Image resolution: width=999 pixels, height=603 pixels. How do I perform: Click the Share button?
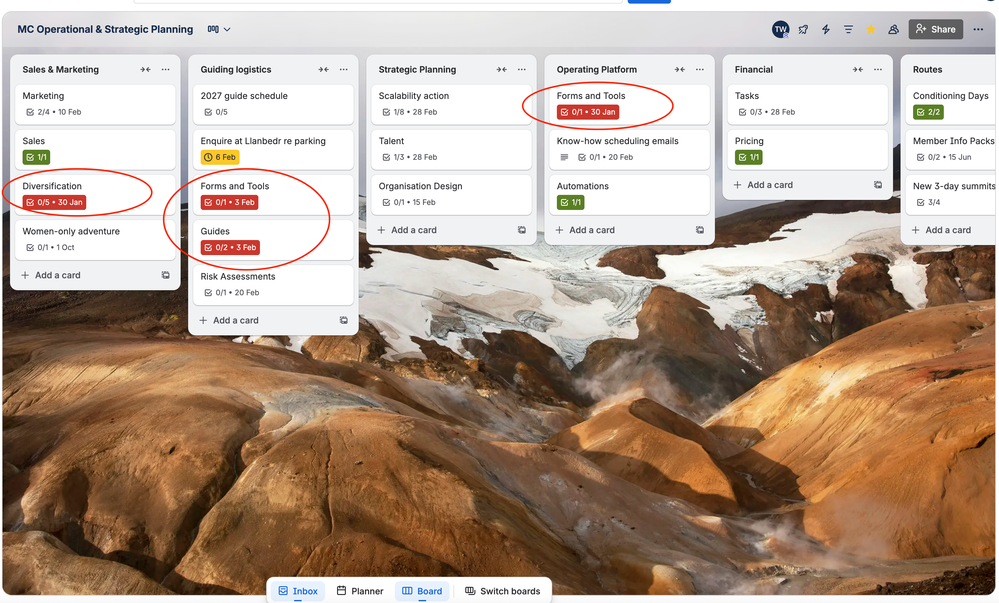(x=935, y=29)
